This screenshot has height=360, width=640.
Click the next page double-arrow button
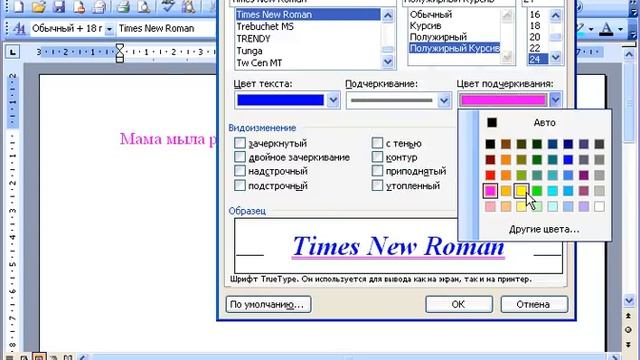tap(629, 345)
